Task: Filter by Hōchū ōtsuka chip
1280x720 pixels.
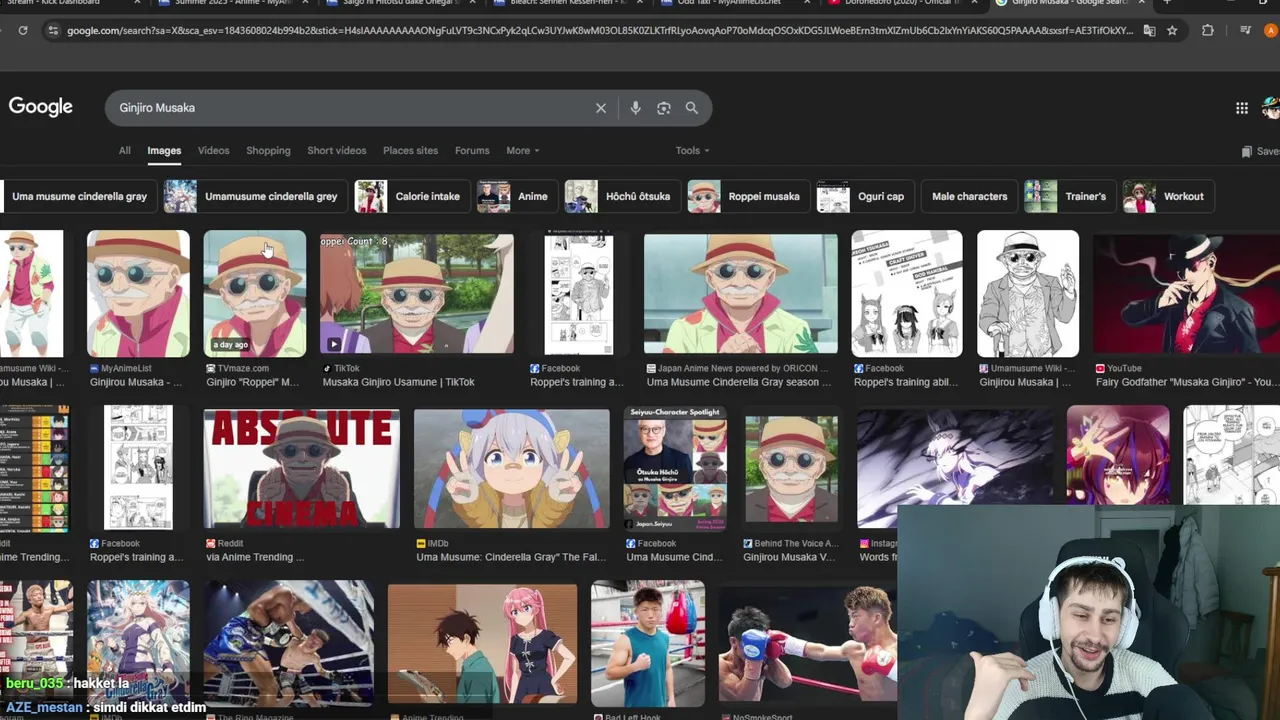Action: pos(622,197)
